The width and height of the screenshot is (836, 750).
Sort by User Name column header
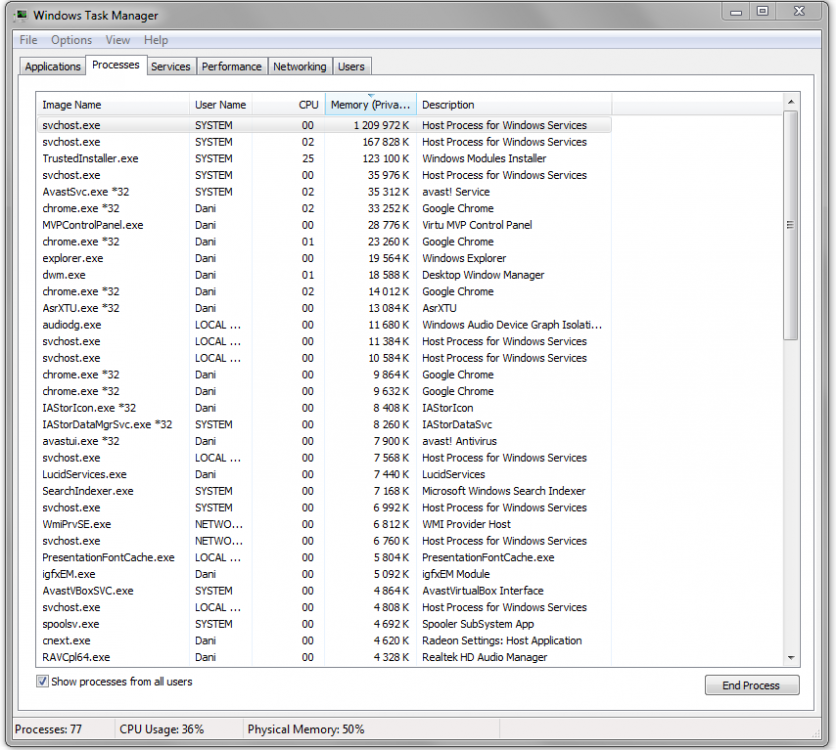221,104
